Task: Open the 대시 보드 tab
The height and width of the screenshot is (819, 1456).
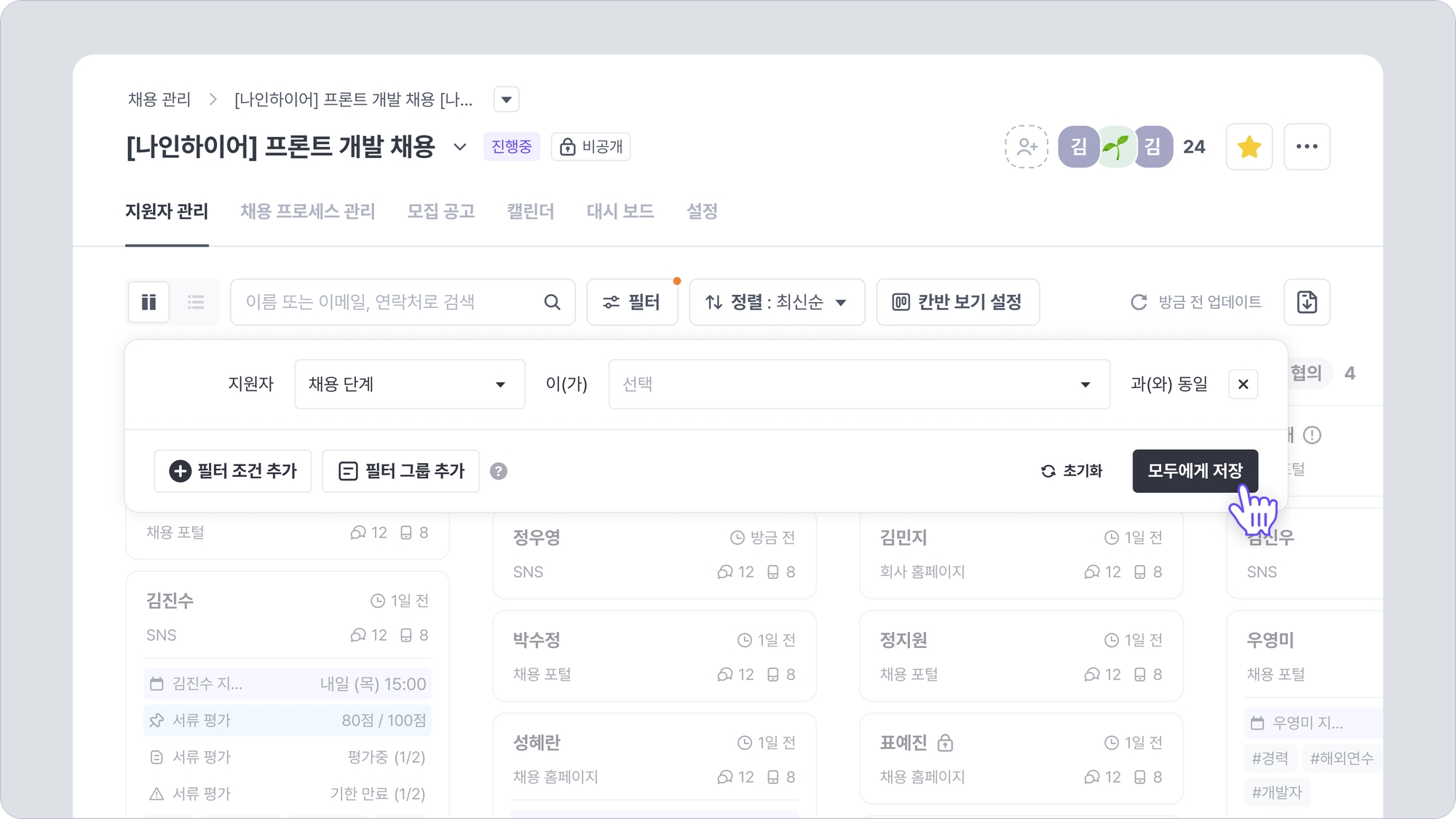Action: click(620, 211)
